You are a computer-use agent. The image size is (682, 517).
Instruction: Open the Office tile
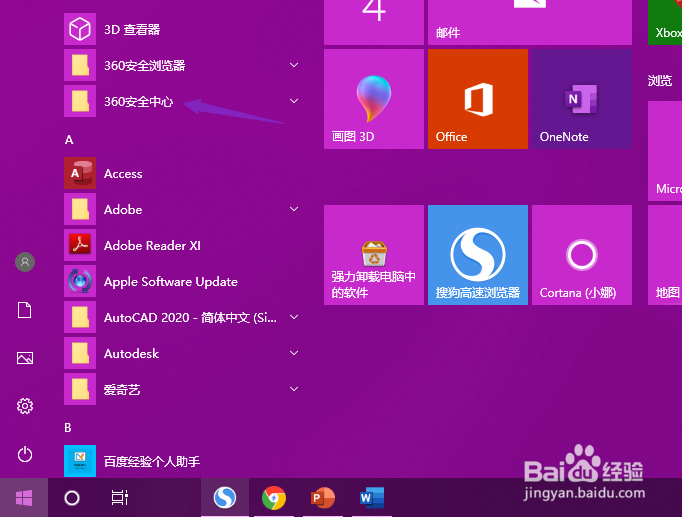pyautogui.click(x=478, y=99)
